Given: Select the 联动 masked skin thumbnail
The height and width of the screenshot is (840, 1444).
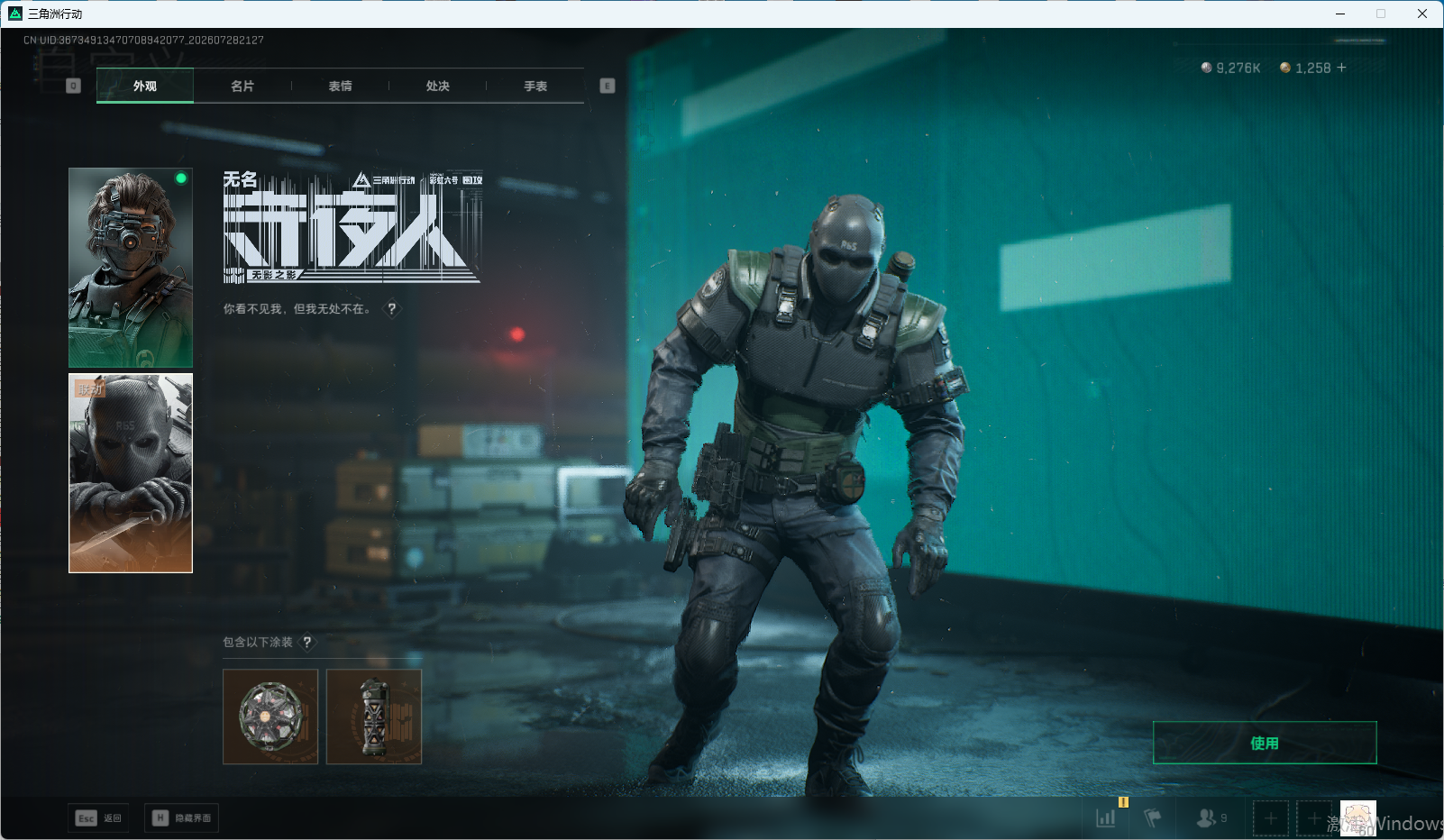Looking at the screenshot, I should (131, 473).
